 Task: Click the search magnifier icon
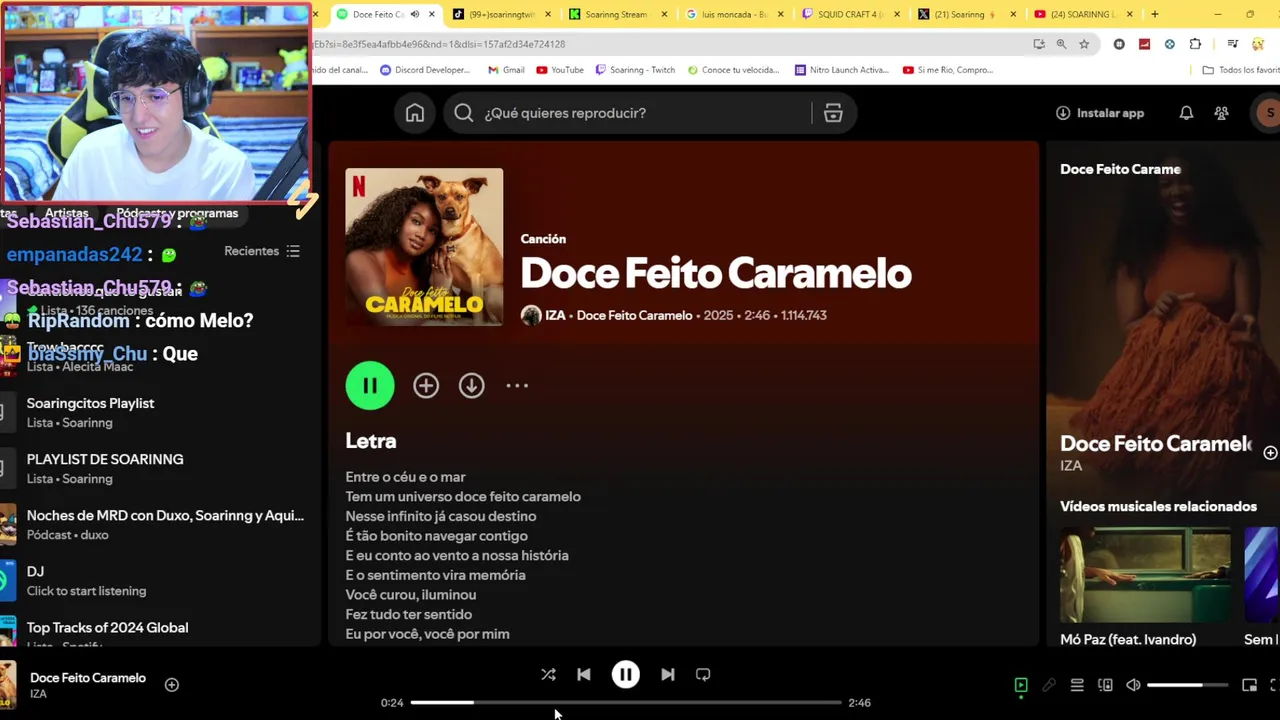pyautogui.click(x=463, y=113)
